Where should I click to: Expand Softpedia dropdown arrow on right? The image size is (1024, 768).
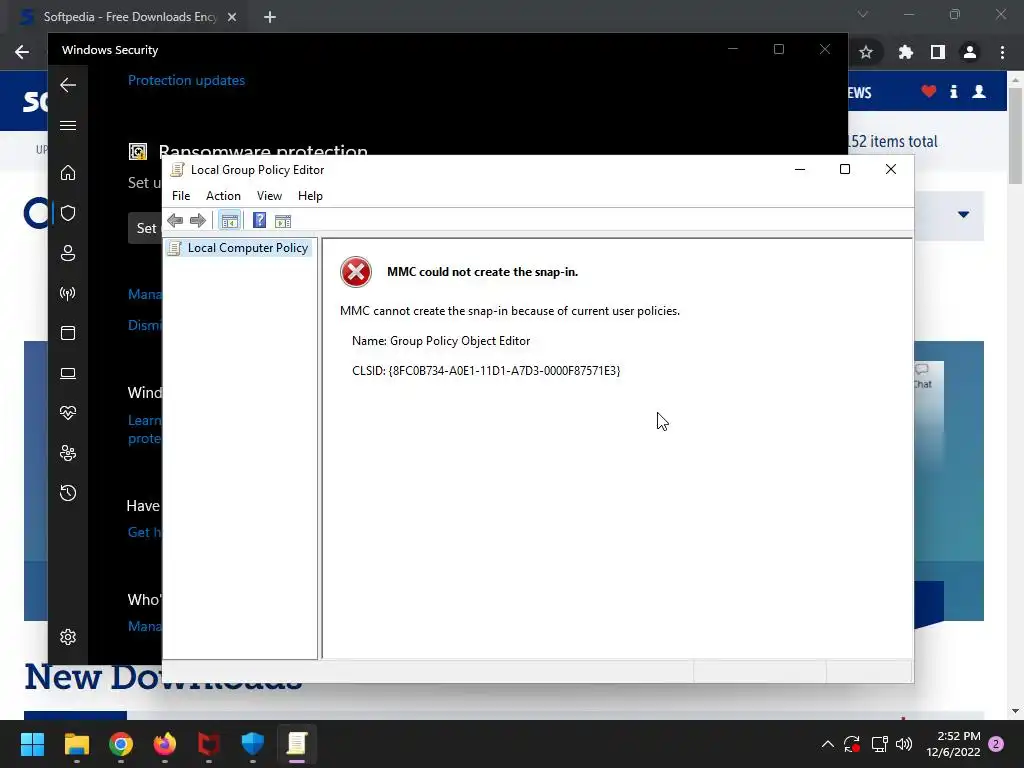tap(963, 214)
